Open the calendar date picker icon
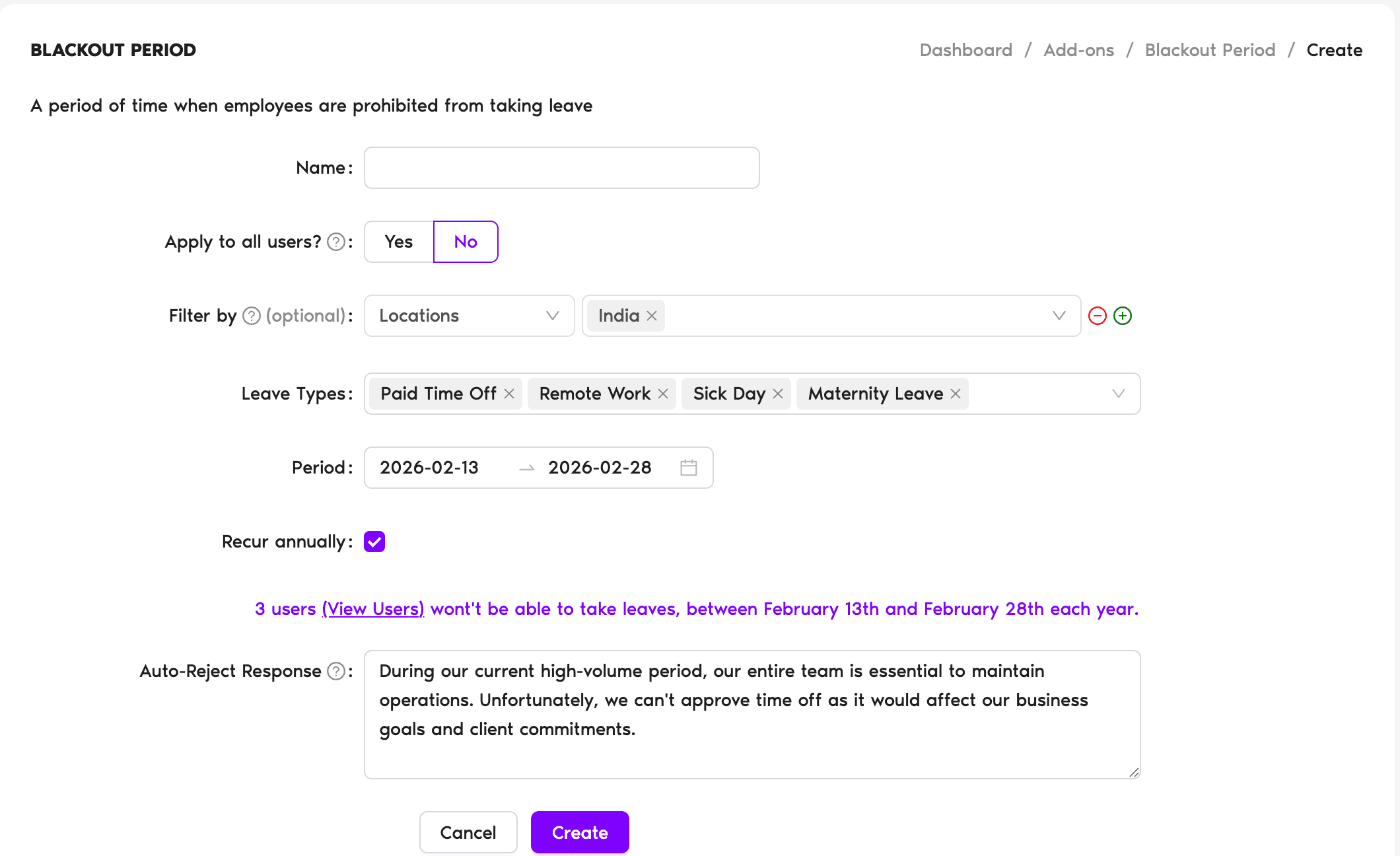Screen dimensions: 1400x856 pyautogui.click(x=688, y=468)
